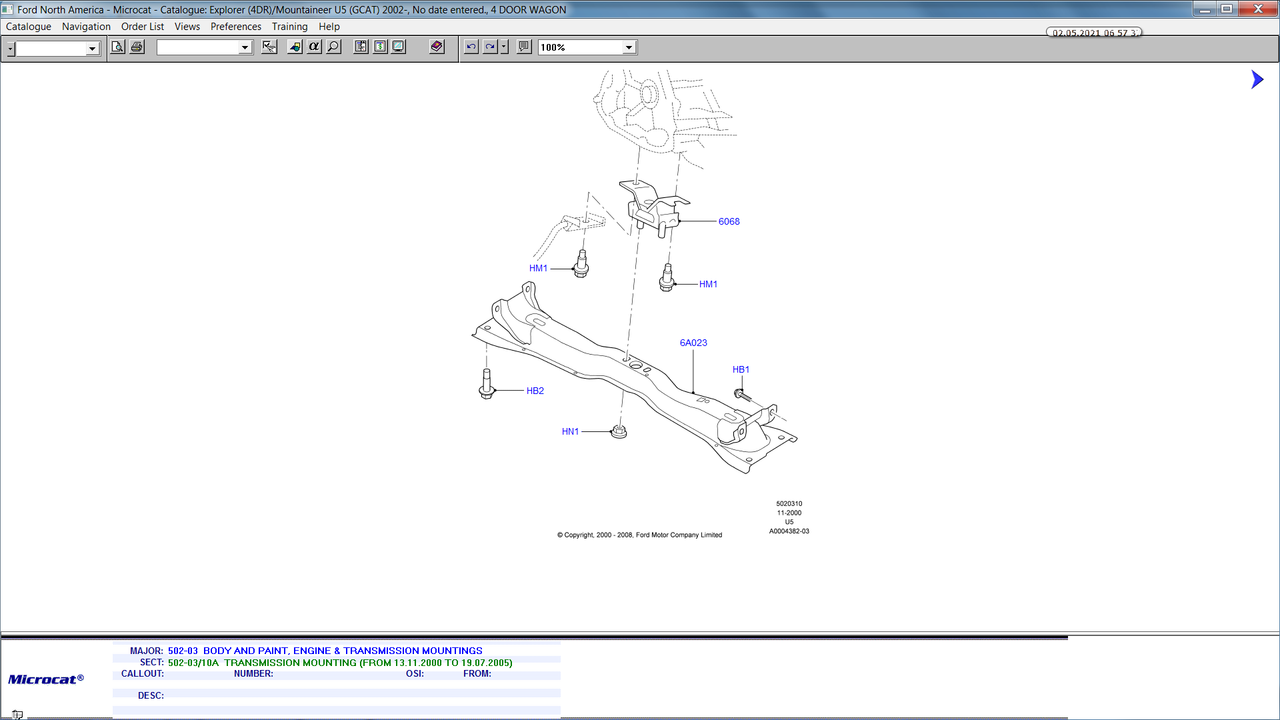
Task: Click the vehicle identification toolbar icon
Action: point(295,47)
